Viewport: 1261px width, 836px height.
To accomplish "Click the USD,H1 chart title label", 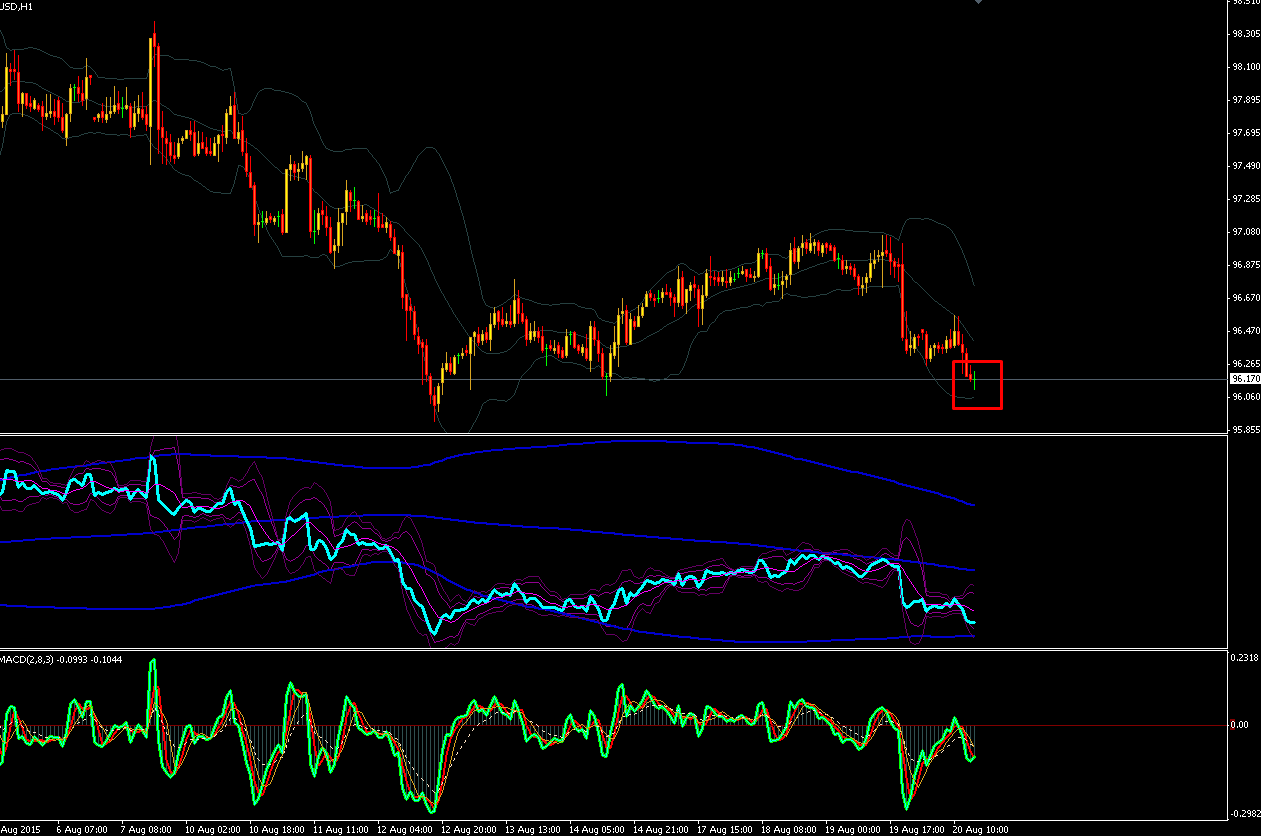I will tap(16, 7).
